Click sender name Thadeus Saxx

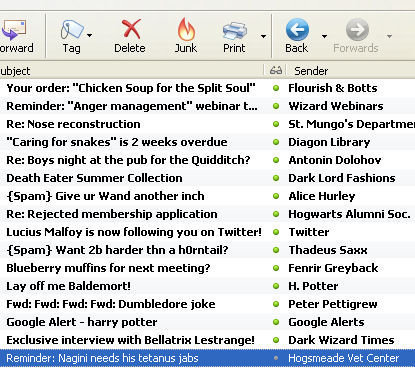pyautogui.click(x=328, y=250)
